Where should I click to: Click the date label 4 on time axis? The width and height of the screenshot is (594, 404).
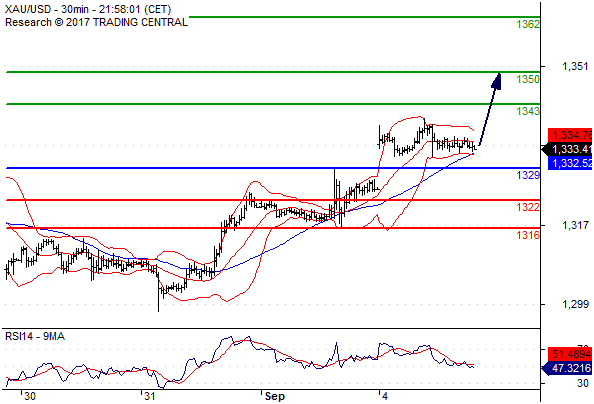[x=385, y=396]
